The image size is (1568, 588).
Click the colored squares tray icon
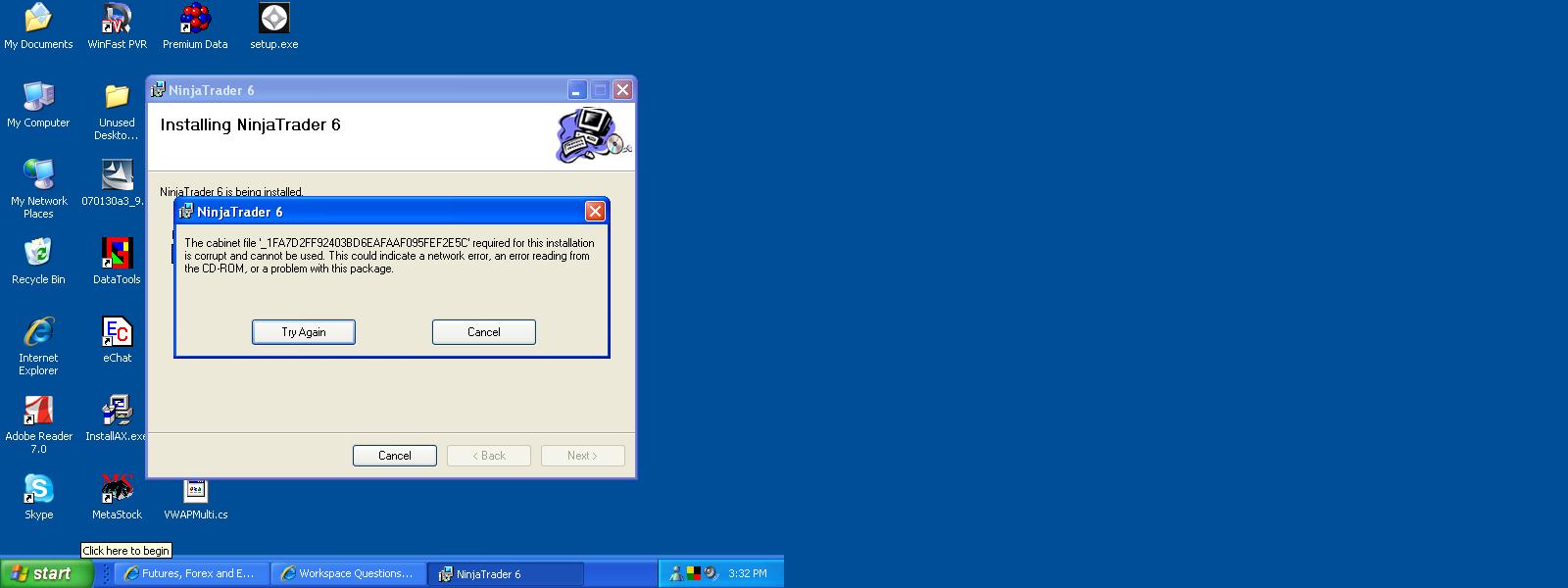(x=693, y=573)
